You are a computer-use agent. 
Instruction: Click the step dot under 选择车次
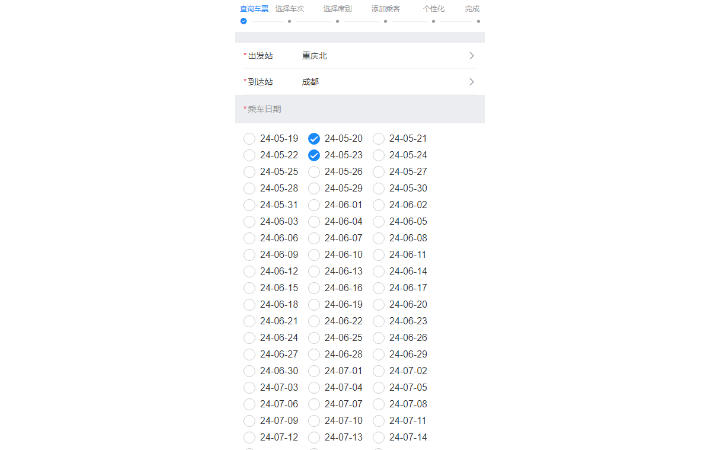290,21
